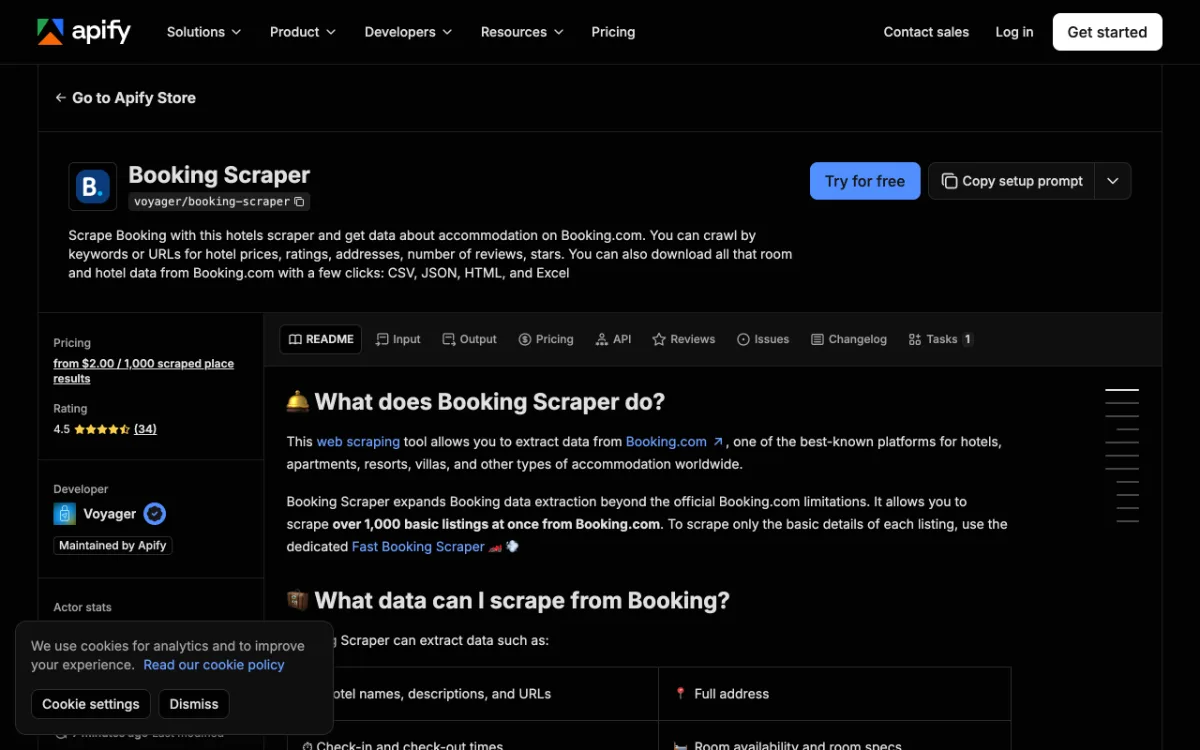Expand the Product menu
The image size is (1200, 750).
tap(303, 32)
